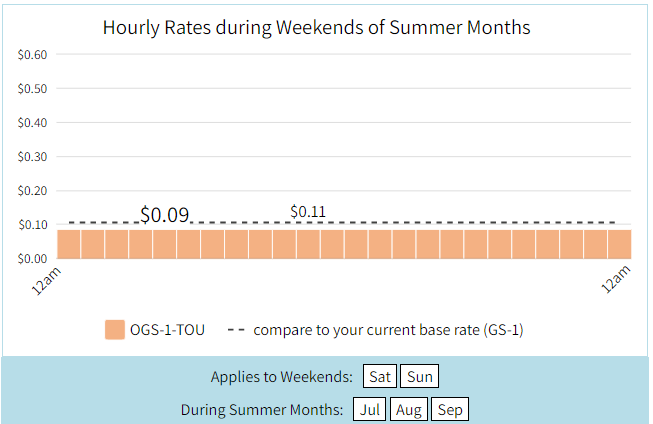
Task: Click the orange OGS-1-TOU legend swatch
Action: point(115,330)
